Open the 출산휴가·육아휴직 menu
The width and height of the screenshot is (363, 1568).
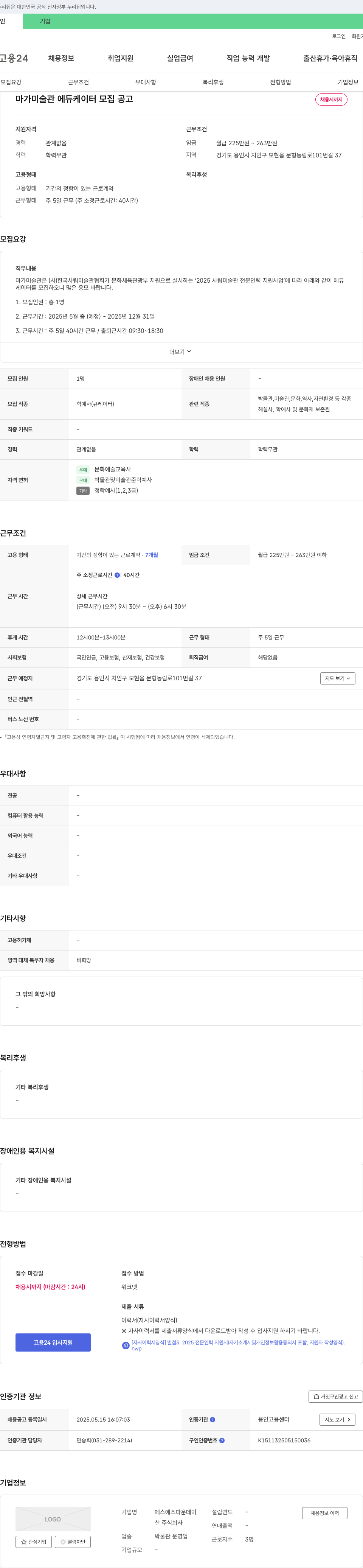coord(330,58)
